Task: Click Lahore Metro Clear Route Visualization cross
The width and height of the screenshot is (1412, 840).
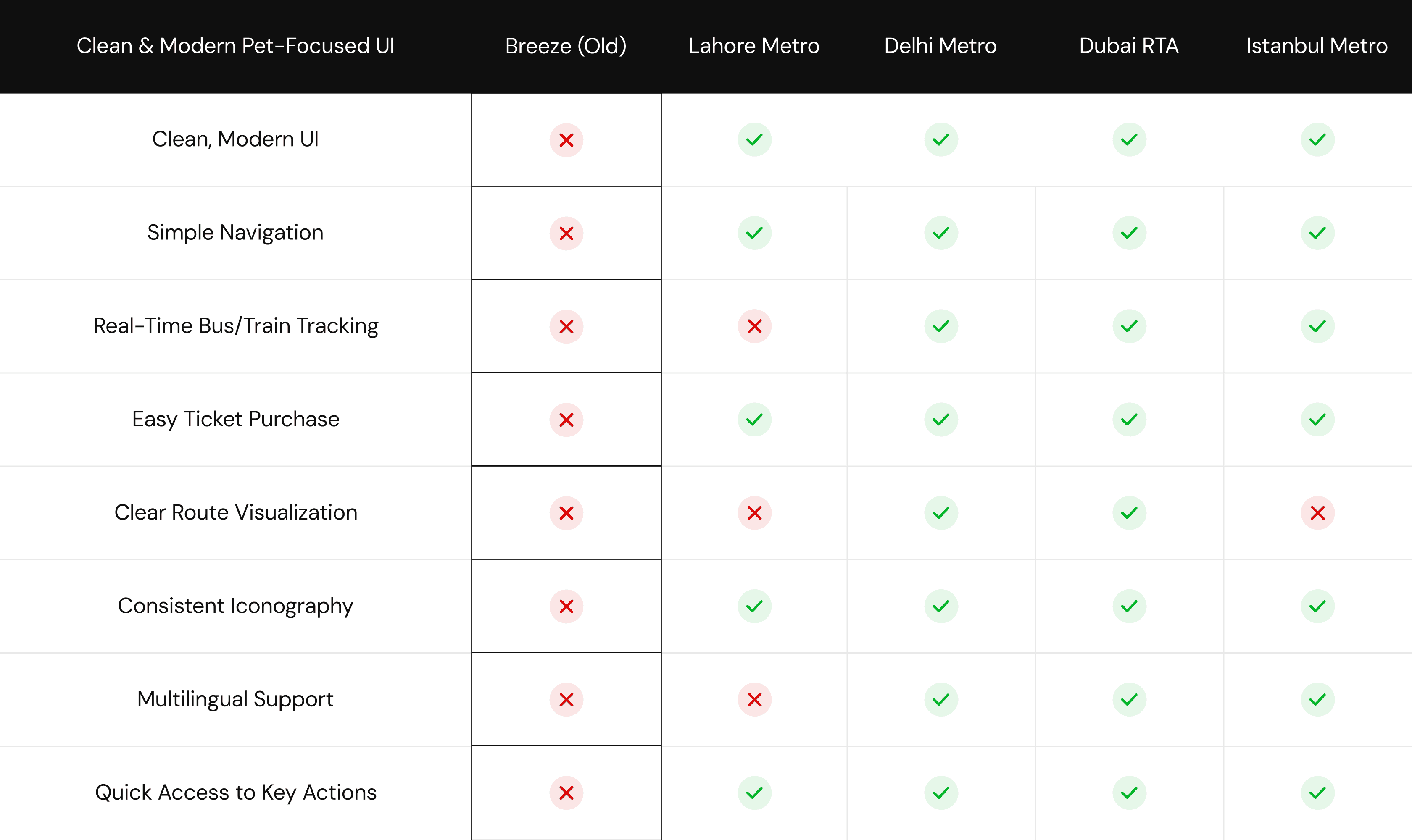Action: tap(754, 513)
